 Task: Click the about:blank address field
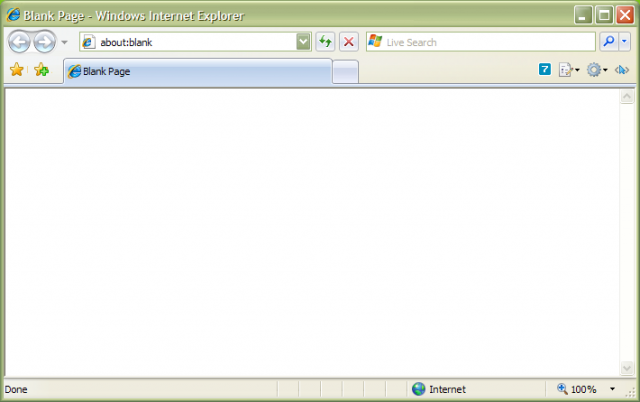[x=196, y=42]
